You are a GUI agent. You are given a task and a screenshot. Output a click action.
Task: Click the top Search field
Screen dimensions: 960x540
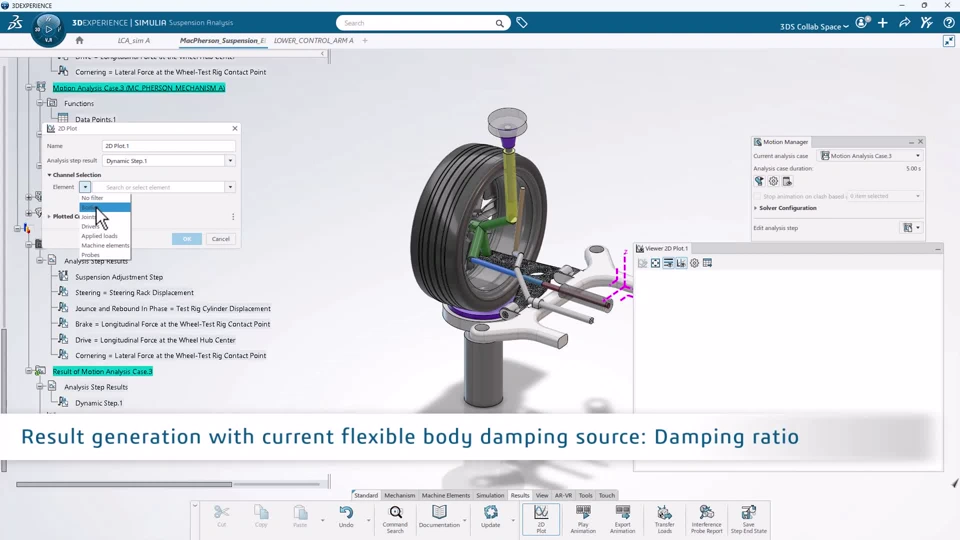coord(423,23)
